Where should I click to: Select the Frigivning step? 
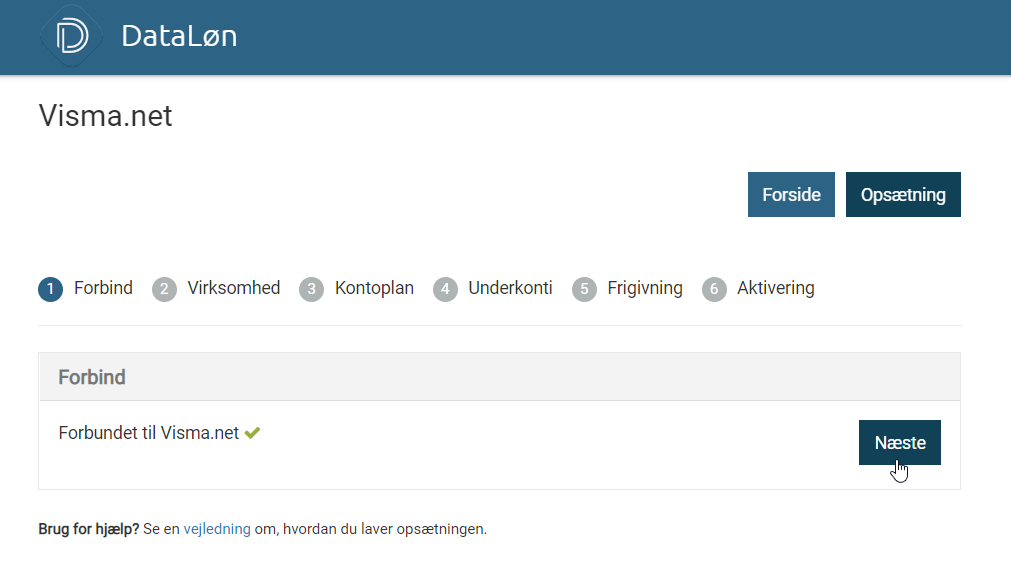pos(645,288)
